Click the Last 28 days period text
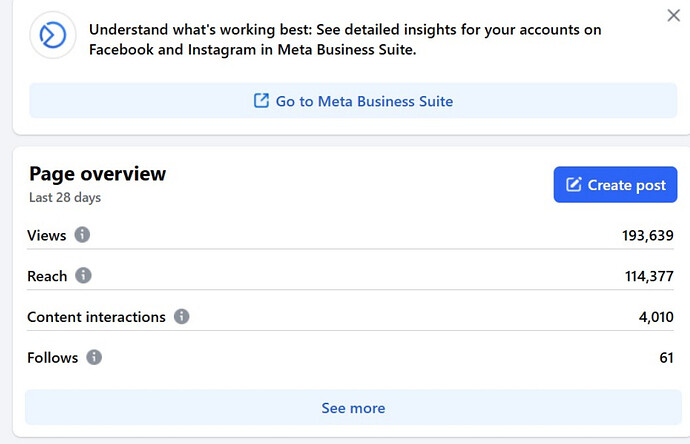The height and width of the screenshot is (444, 690). click(x=65, y=198)
